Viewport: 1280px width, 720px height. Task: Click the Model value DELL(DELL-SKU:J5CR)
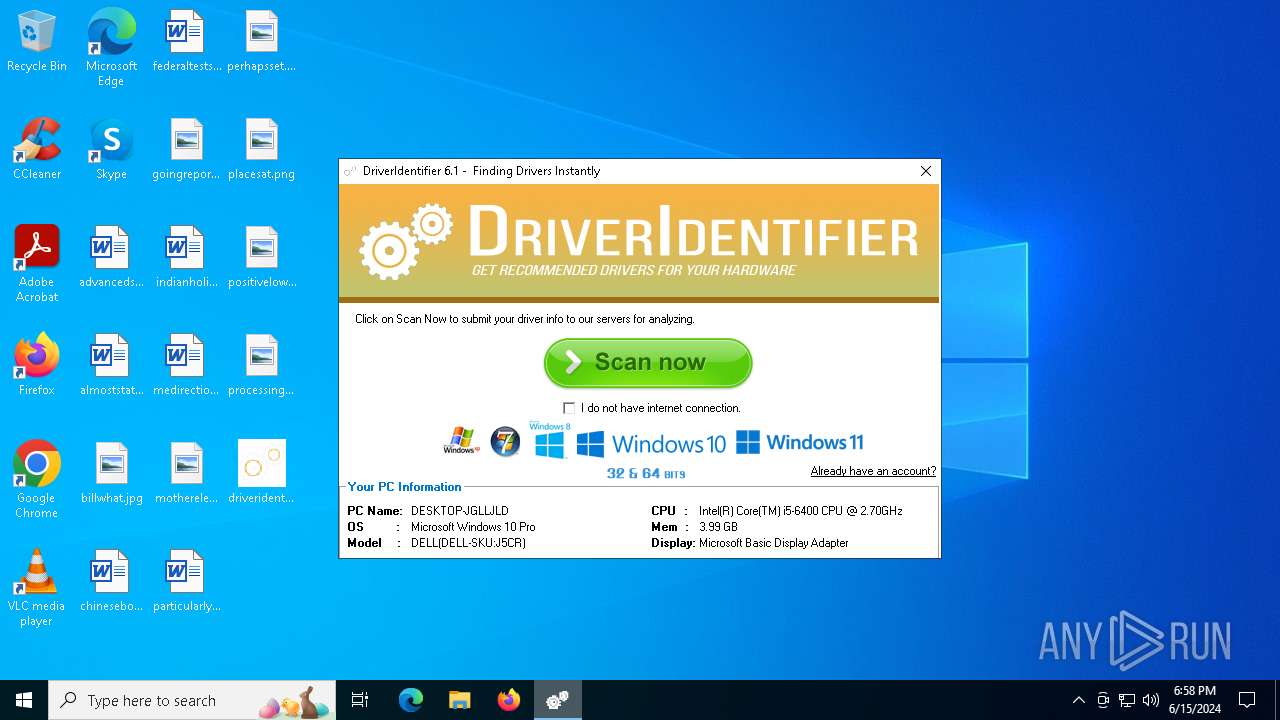[x=468, y=543]
